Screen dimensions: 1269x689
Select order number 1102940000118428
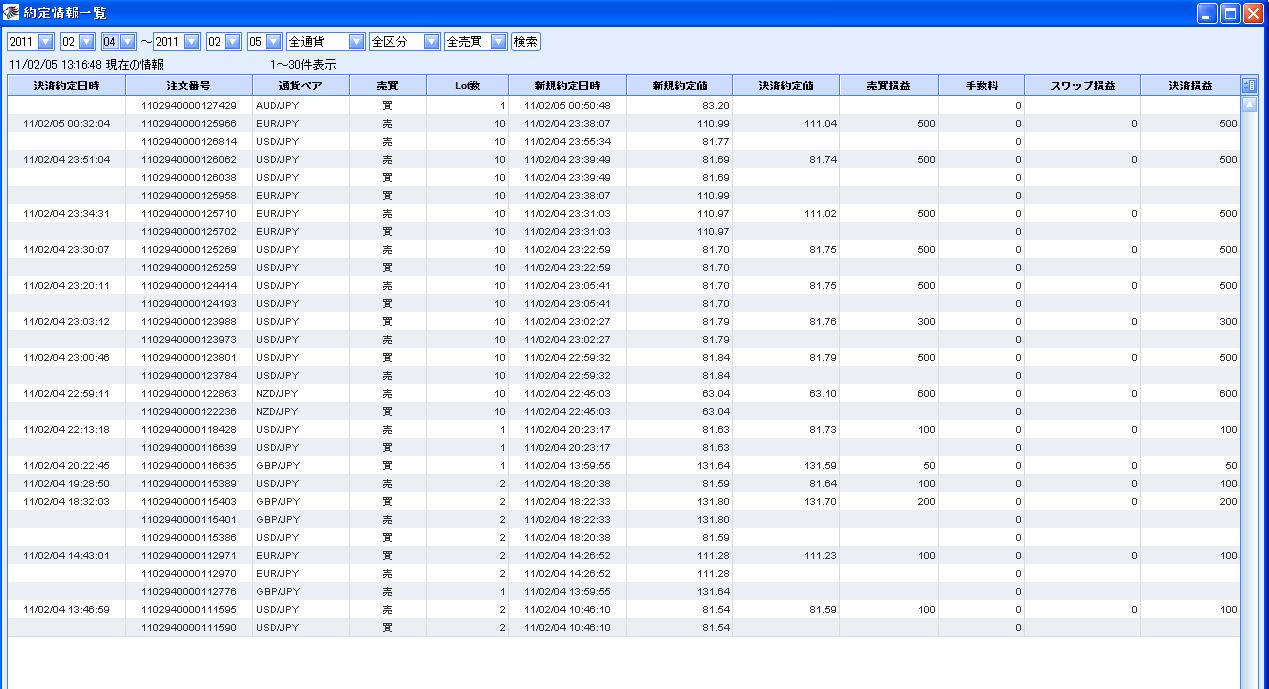189,429
